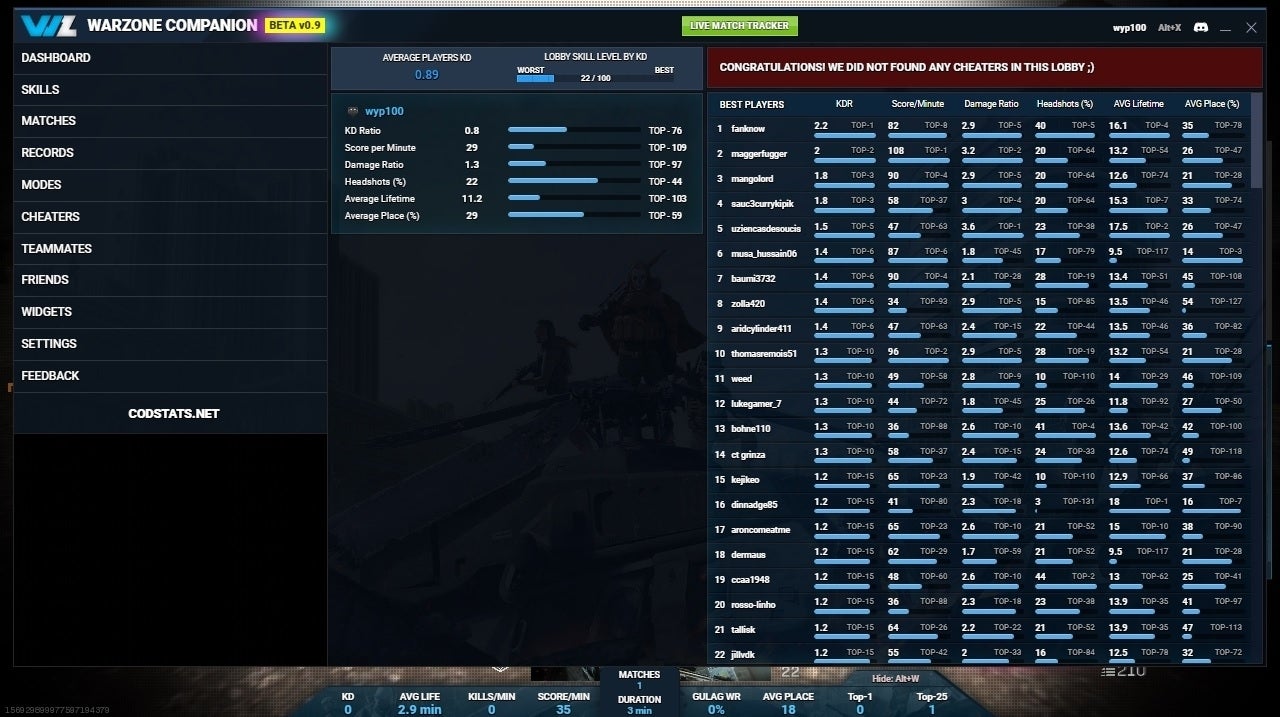Sort by the Score/Minute column header

click(917, 104)
